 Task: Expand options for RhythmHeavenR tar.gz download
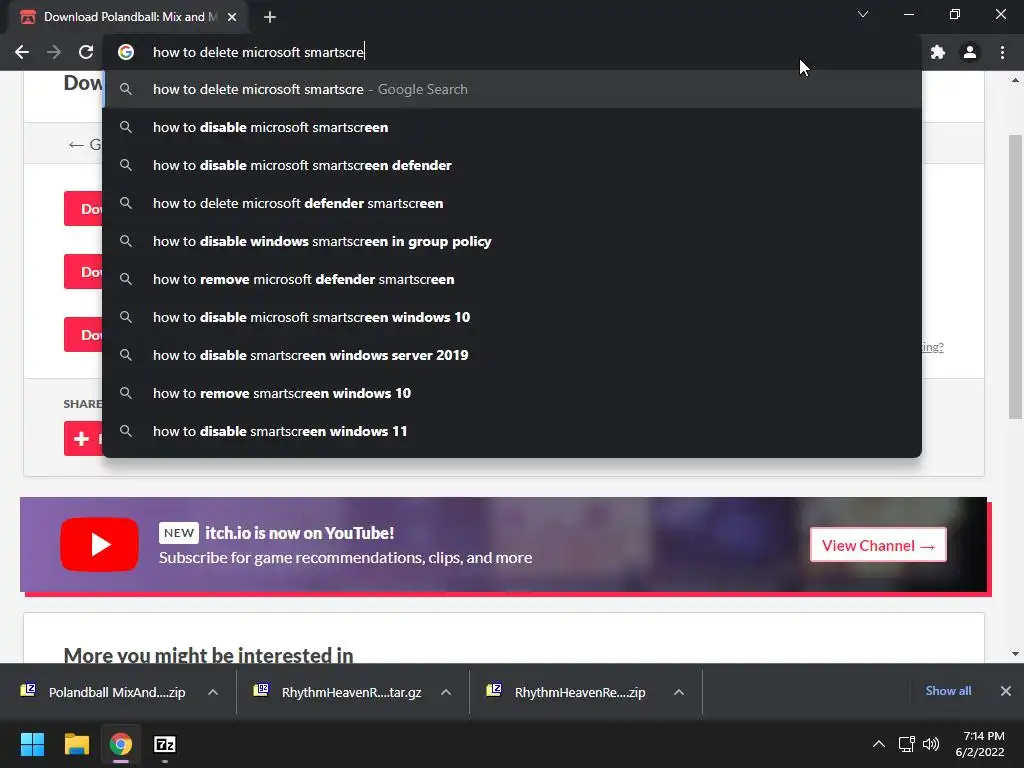pyautogui.click(x=446, y=692)
